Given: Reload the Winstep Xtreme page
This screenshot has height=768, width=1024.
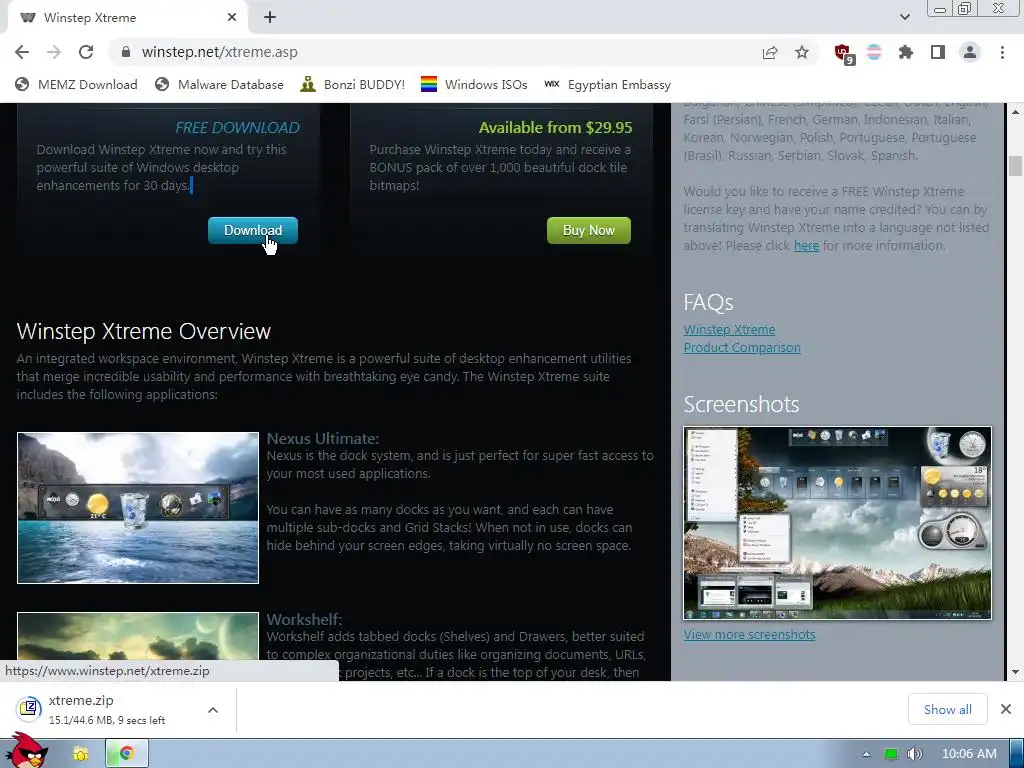Looking at the screenshot, I should 86,52.
